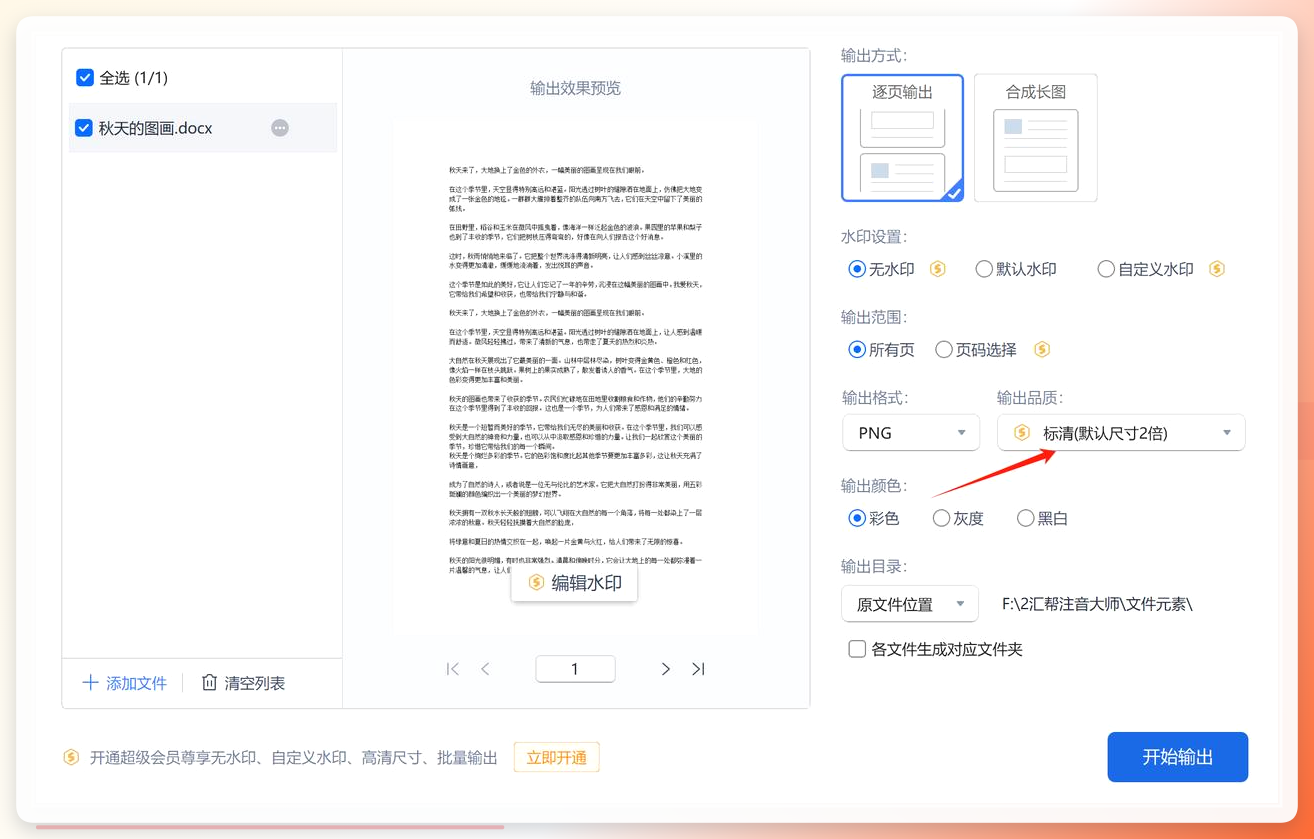Select the 彩色 output color radio
This screenshot has width=1314, height=839.
coord(857,518)
